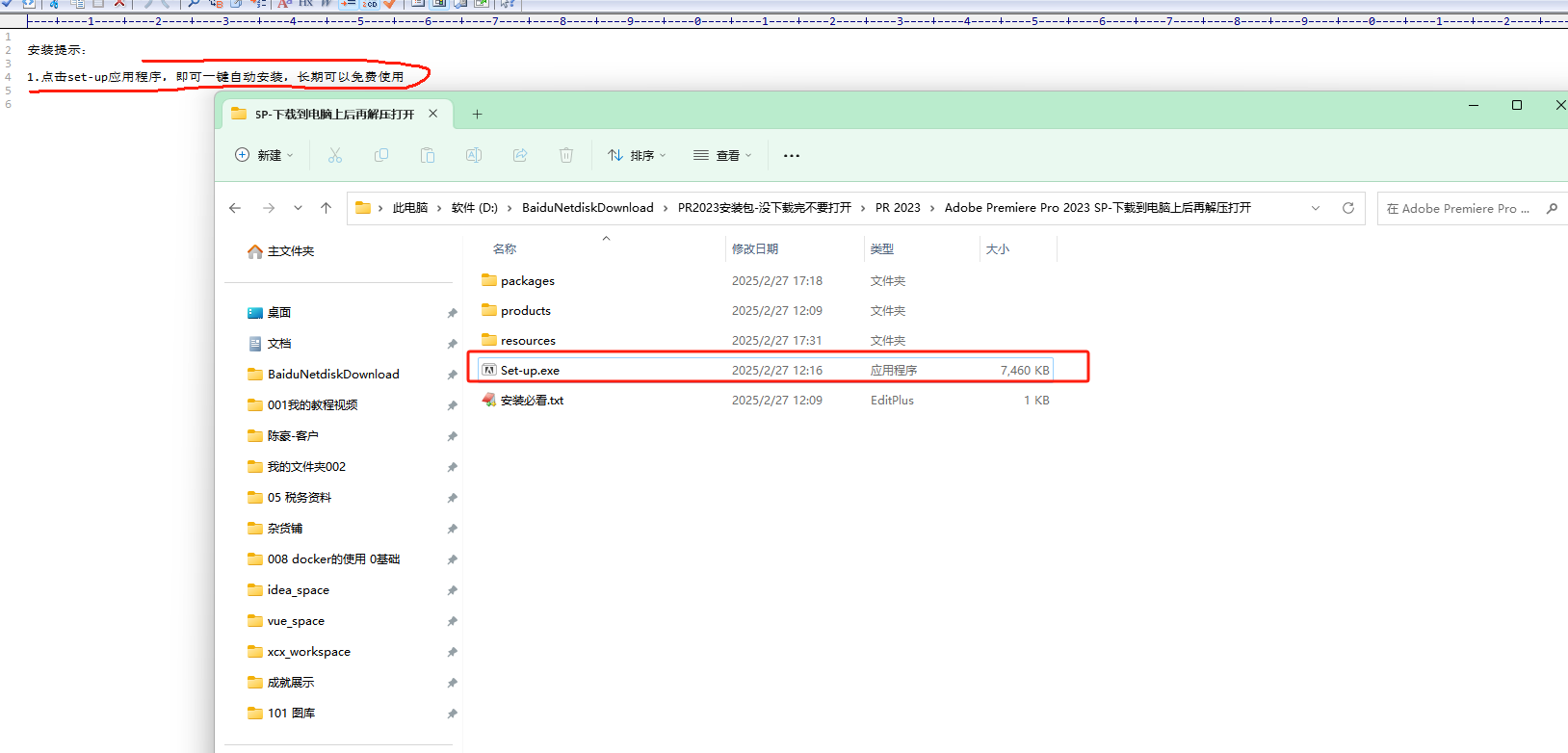Sort by the 名称 column header
This screenshot has height=753, width=1568.
(x=505, y=249)
